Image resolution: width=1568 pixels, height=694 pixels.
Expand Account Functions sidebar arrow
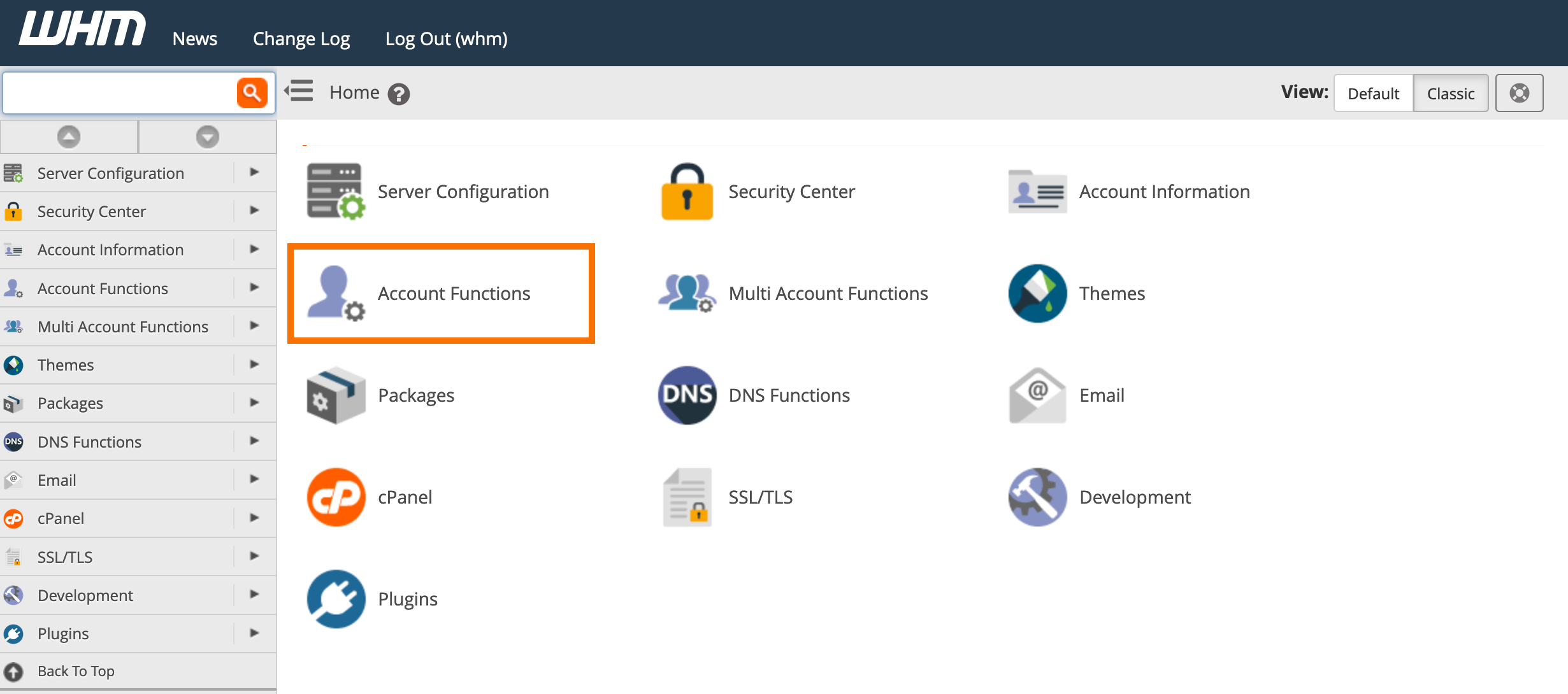255,287
